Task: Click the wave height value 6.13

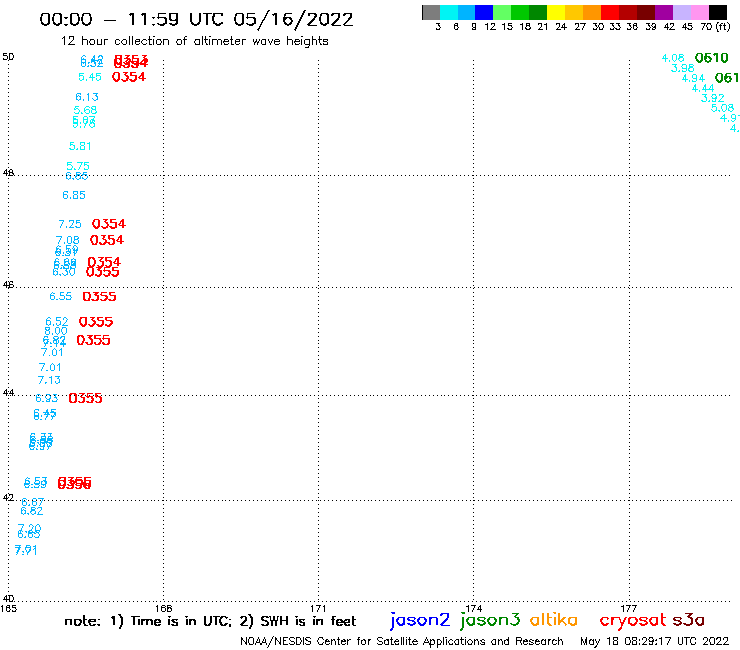Action: pyautogui.click(x=87, y=97)
